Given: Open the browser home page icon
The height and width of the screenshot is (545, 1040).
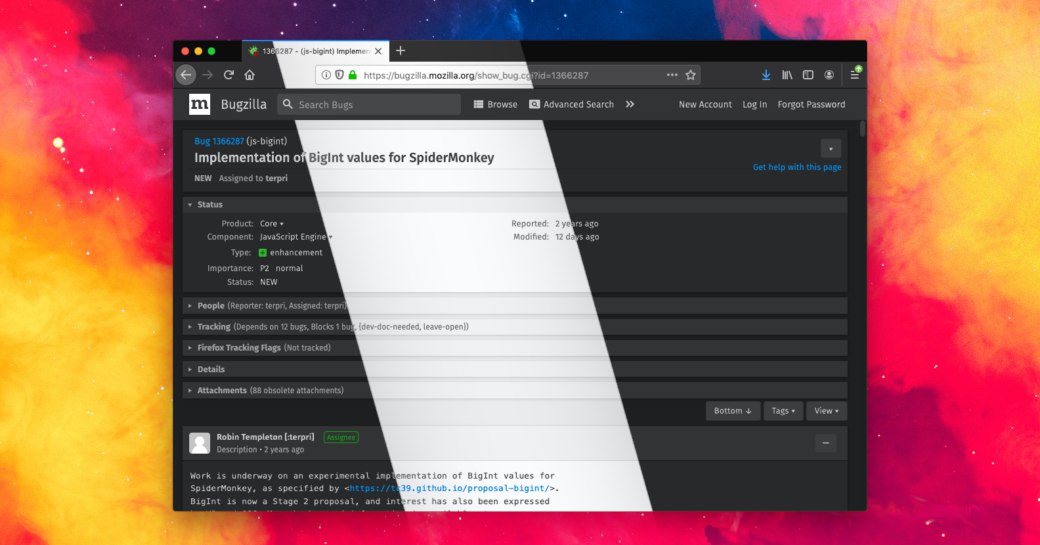Looking at the screenshot, I should [x=249, y=75].
